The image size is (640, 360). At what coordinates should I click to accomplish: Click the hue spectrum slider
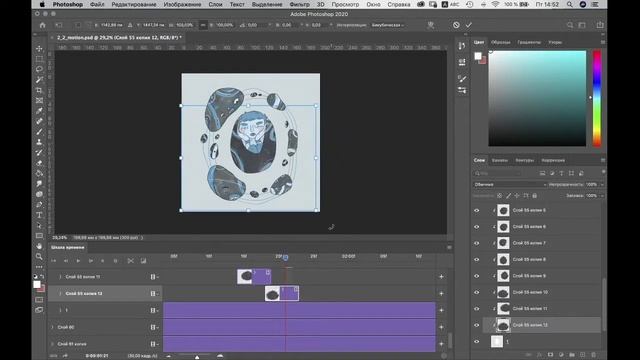(x=597, y=98)
